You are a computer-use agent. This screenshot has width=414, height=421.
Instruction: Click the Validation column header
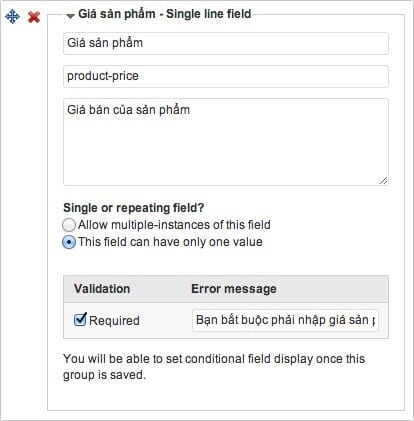point(102,289)
